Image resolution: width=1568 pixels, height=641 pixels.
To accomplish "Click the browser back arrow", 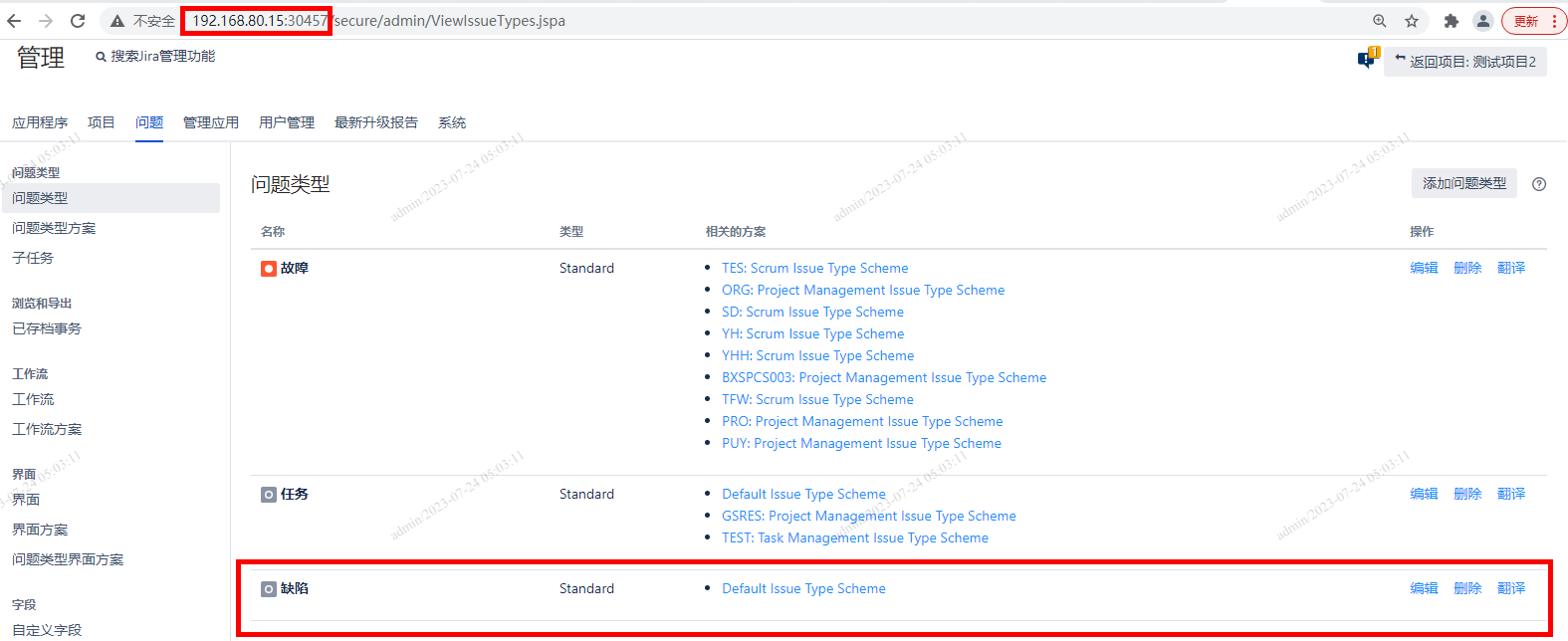I will [14, 21].
